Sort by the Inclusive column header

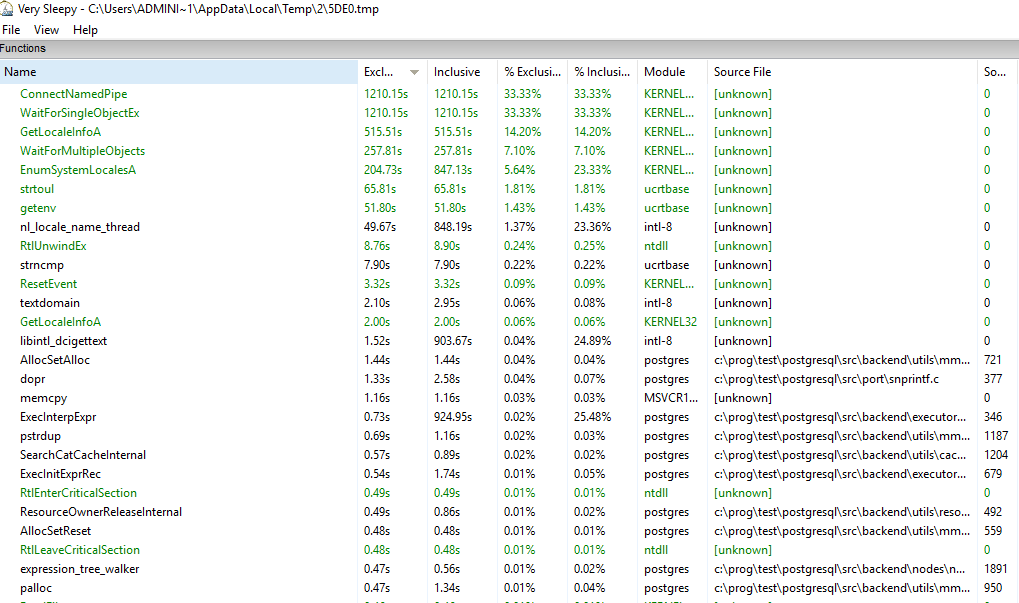tap(456, 72)
